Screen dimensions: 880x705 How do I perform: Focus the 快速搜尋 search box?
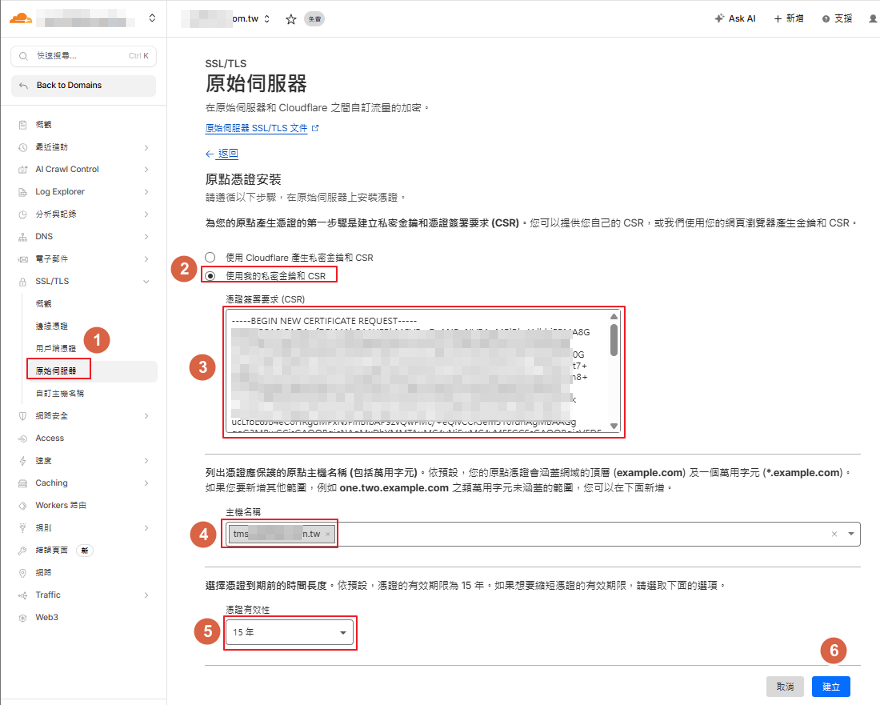pos(83,56)
